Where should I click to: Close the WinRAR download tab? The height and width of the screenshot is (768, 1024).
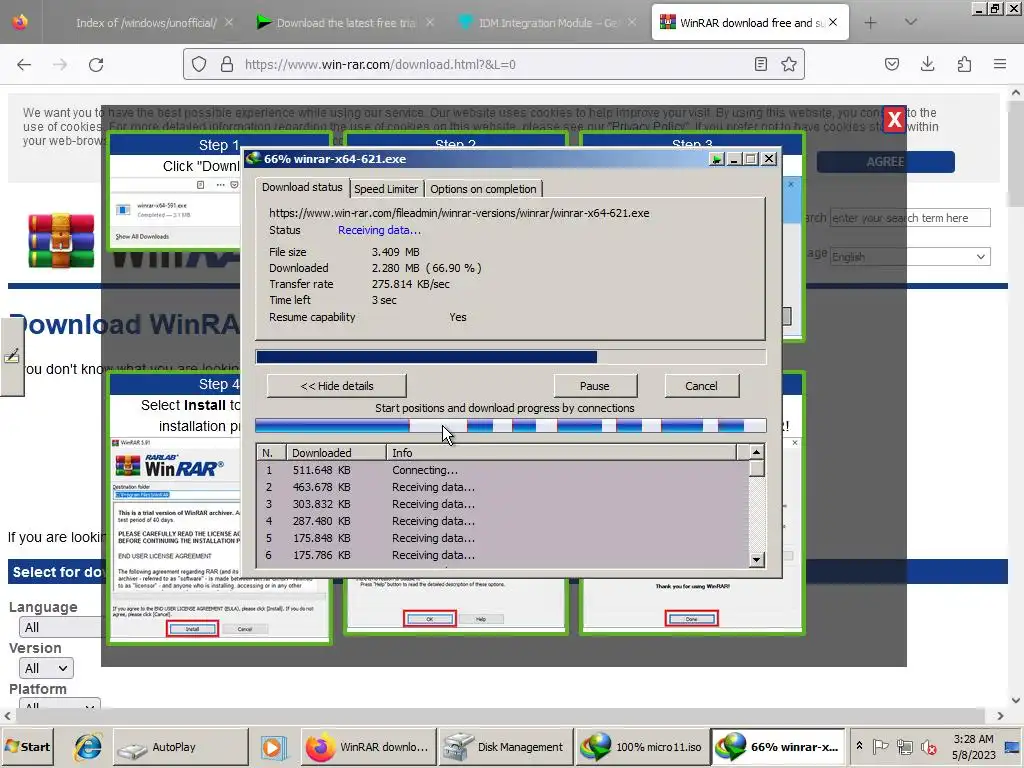(833, 22)
